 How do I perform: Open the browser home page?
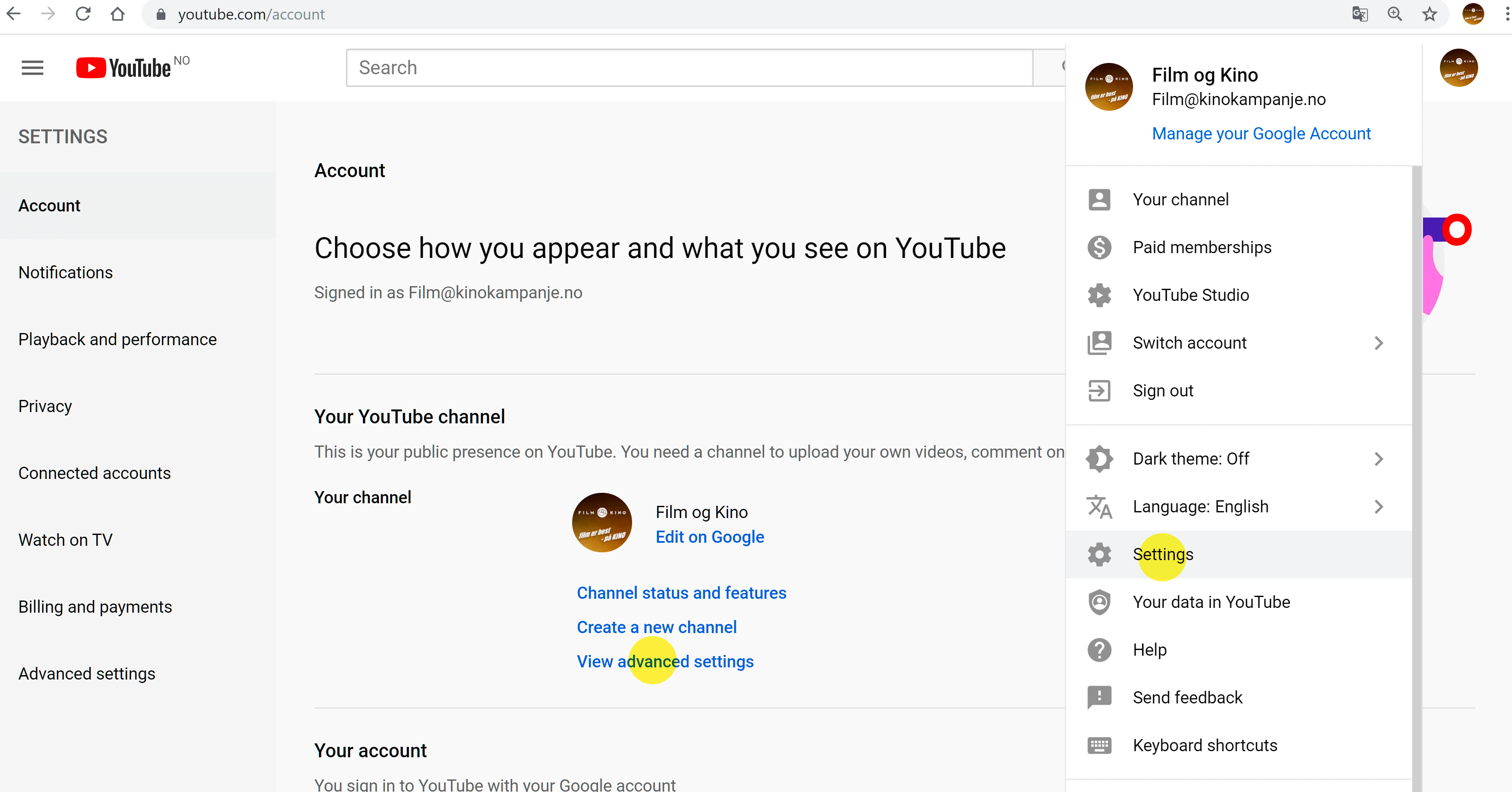tap(117, 14)
